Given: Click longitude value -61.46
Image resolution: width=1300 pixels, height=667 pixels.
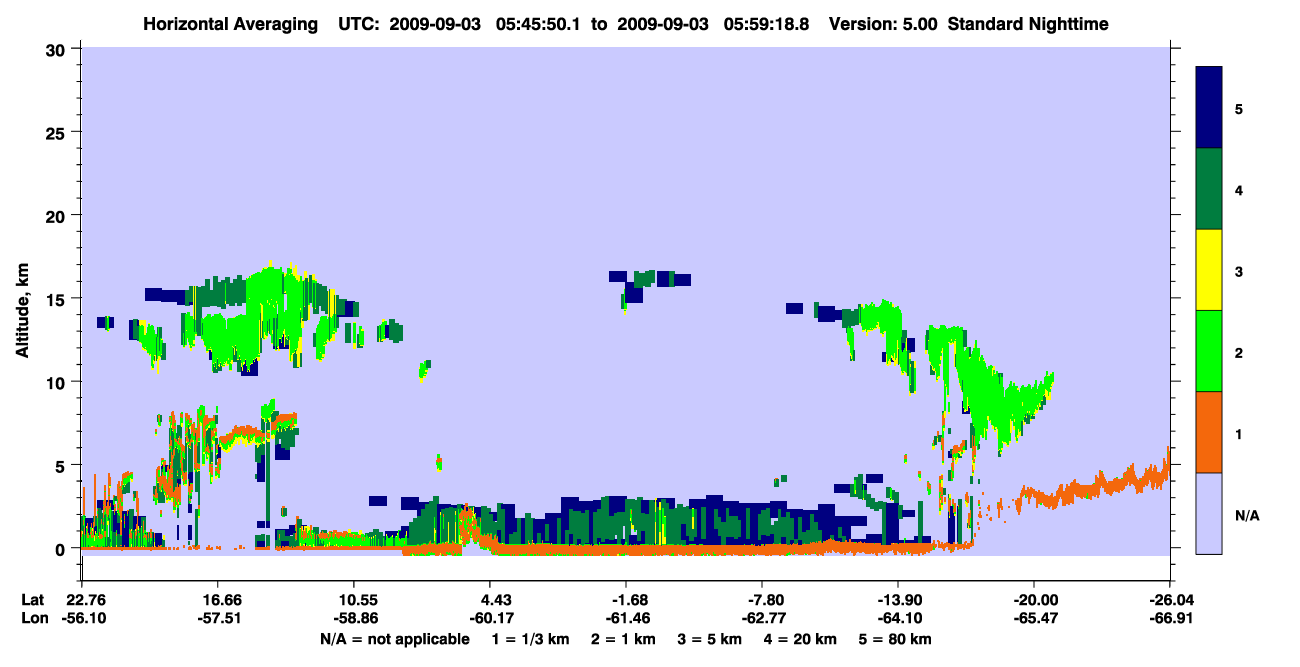Looking at the screenshot, I should pyautogui.click(x=626, y=619).
